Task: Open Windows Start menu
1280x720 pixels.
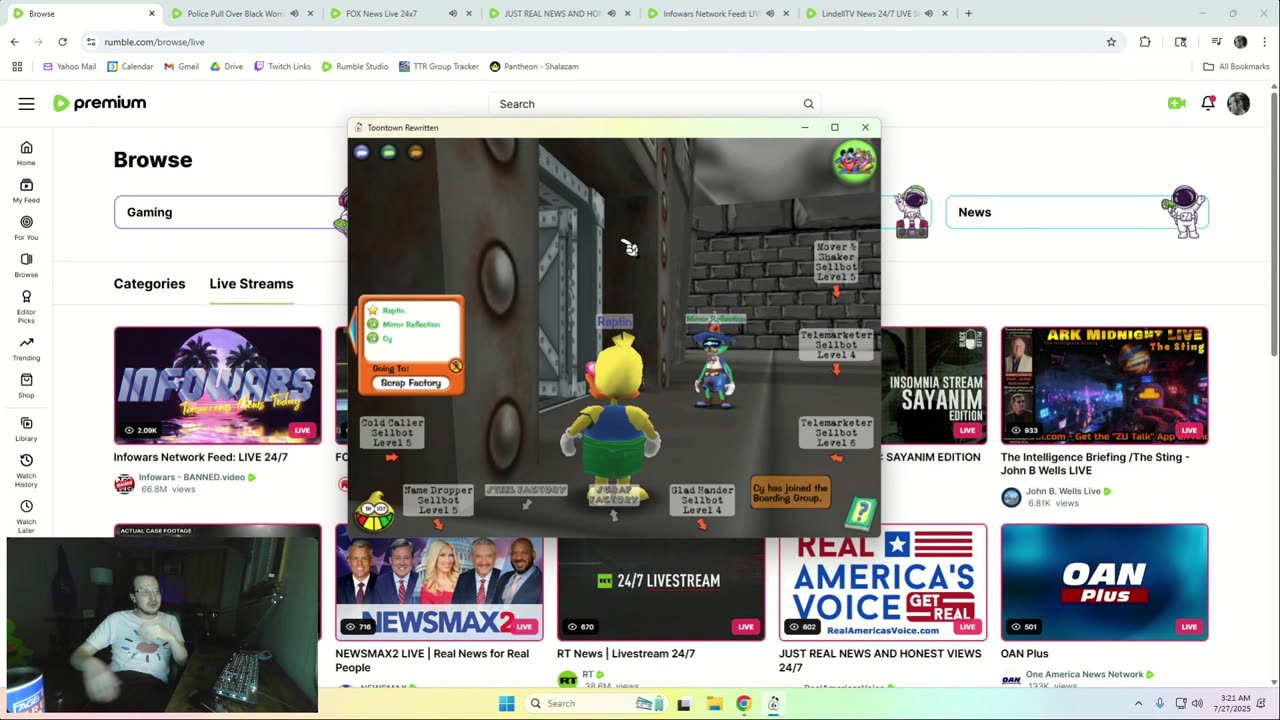Action: point(506,703)
